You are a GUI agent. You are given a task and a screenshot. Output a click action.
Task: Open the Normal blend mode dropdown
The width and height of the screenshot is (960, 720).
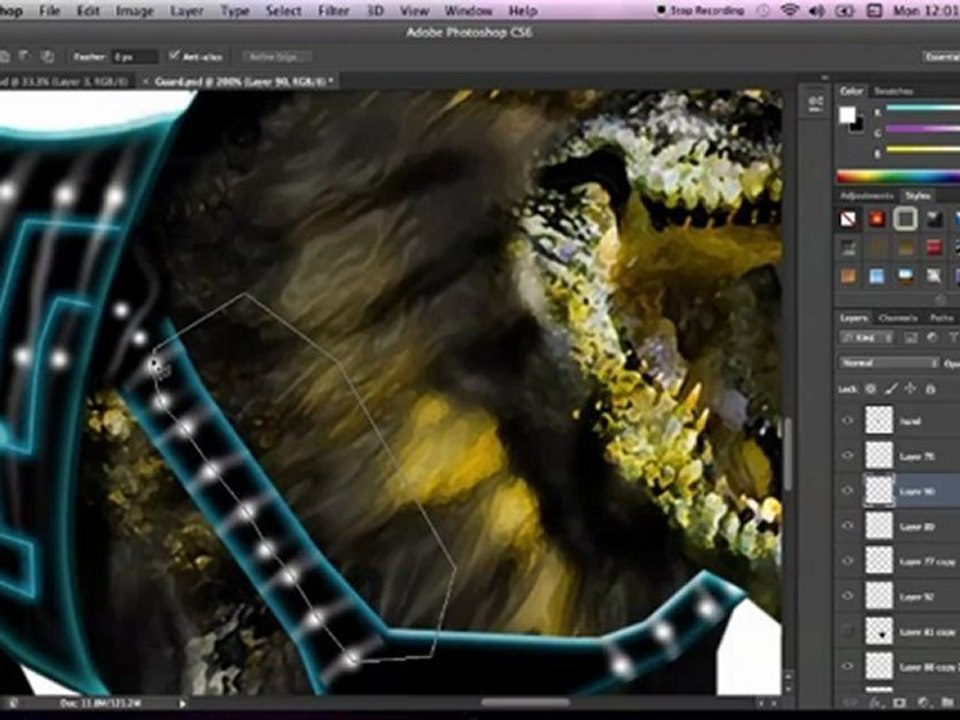coord(888,362)
